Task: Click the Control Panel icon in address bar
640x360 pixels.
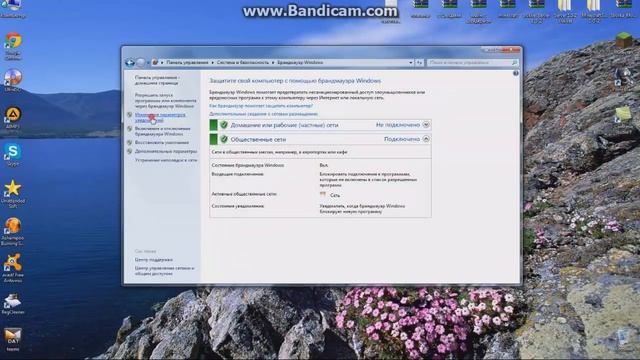Action: point(155,62)
